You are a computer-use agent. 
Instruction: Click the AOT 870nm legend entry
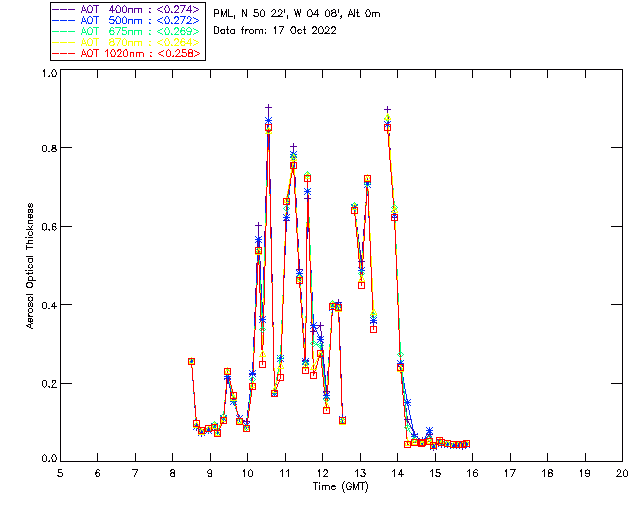[x=127, y=42]
